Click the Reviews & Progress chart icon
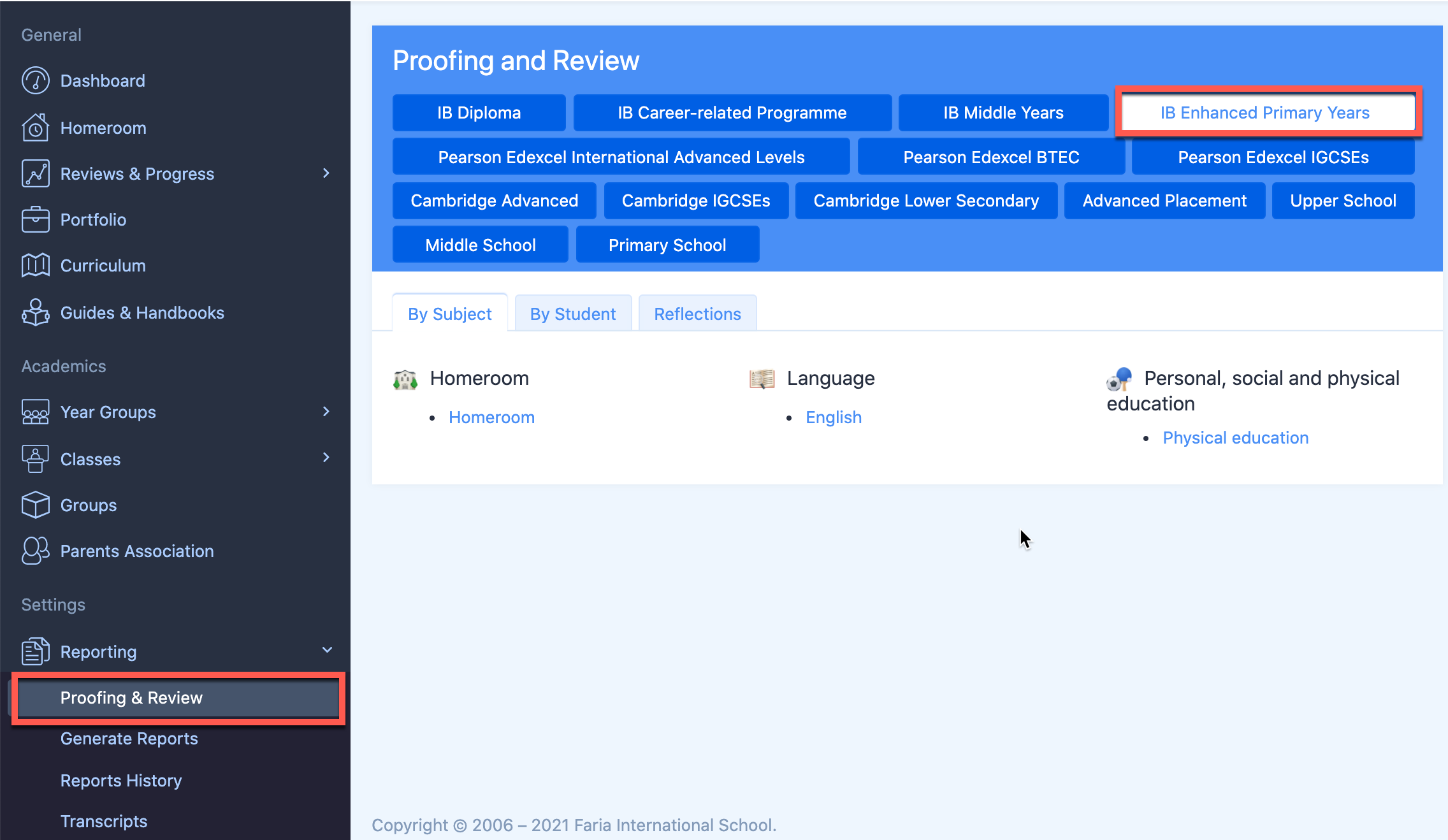The width and height of the screenshot is (1448, 840). (x=35, y=173)
